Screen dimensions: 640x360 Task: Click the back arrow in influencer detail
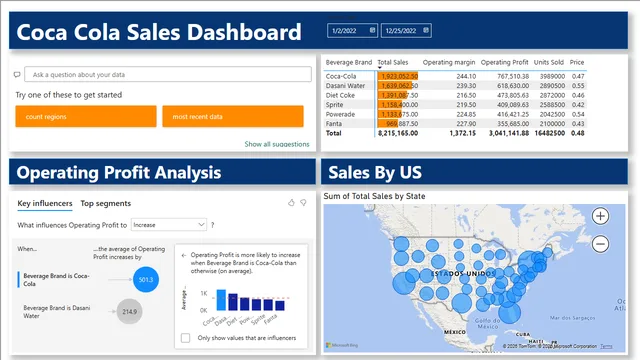[x=184, y=255]
